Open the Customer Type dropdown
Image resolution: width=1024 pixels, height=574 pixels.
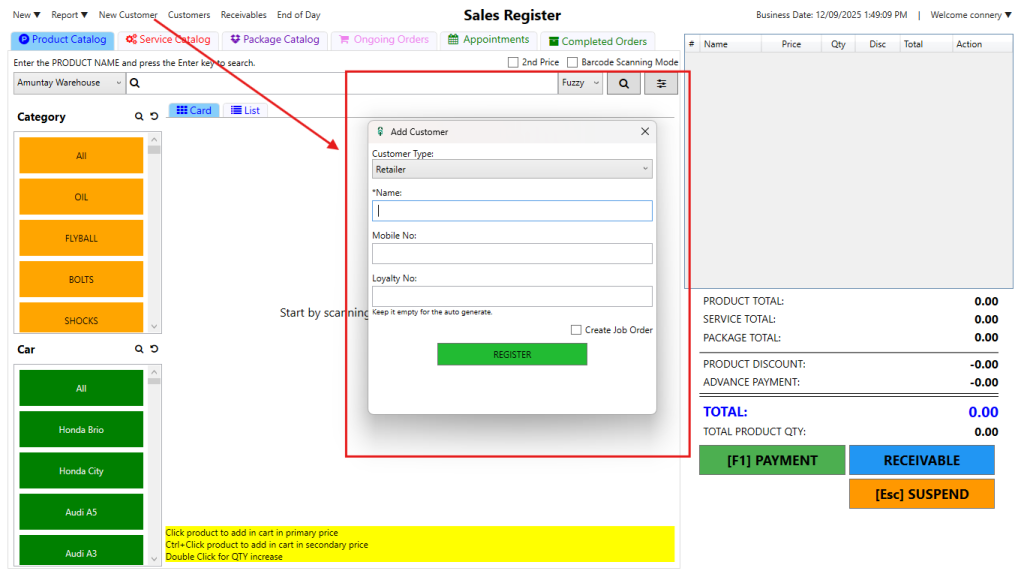point(512,170)
